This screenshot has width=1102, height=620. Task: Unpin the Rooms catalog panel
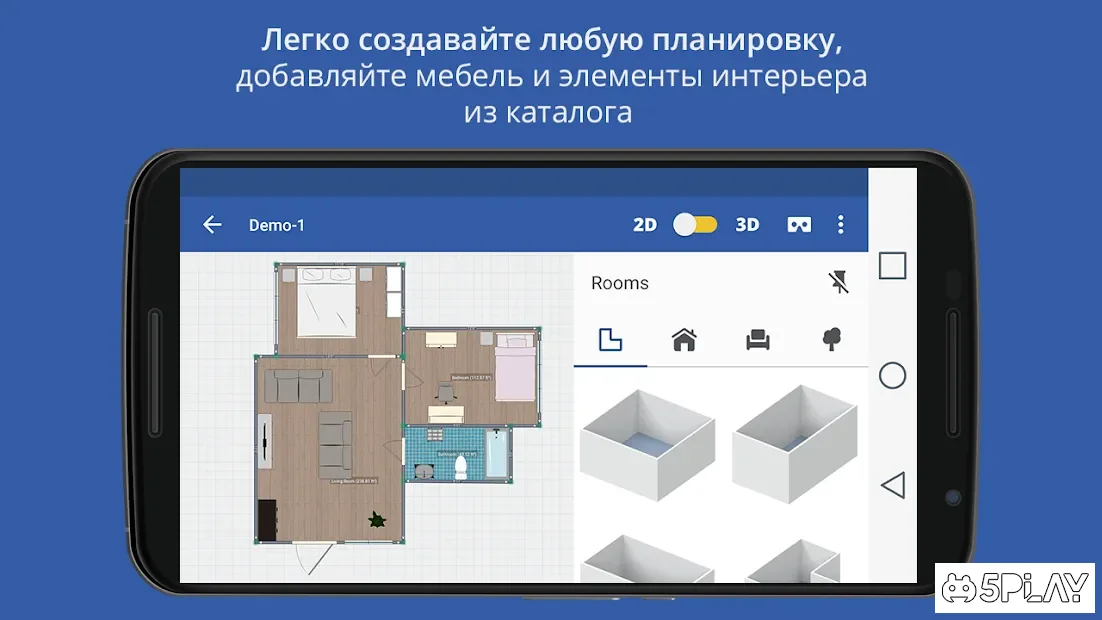839,283
